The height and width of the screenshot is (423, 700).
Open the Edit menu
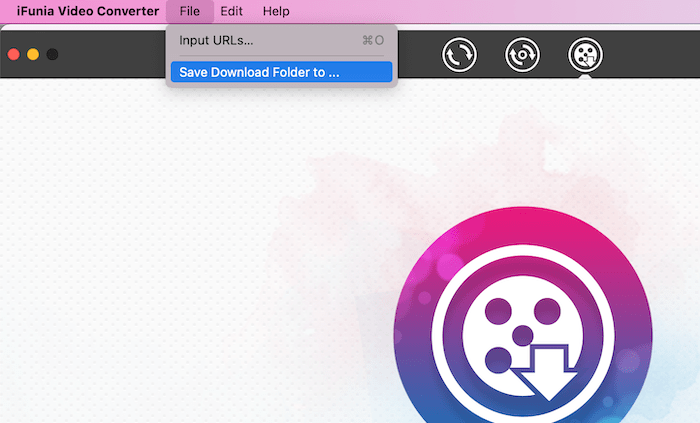click(x=232, y=11)
